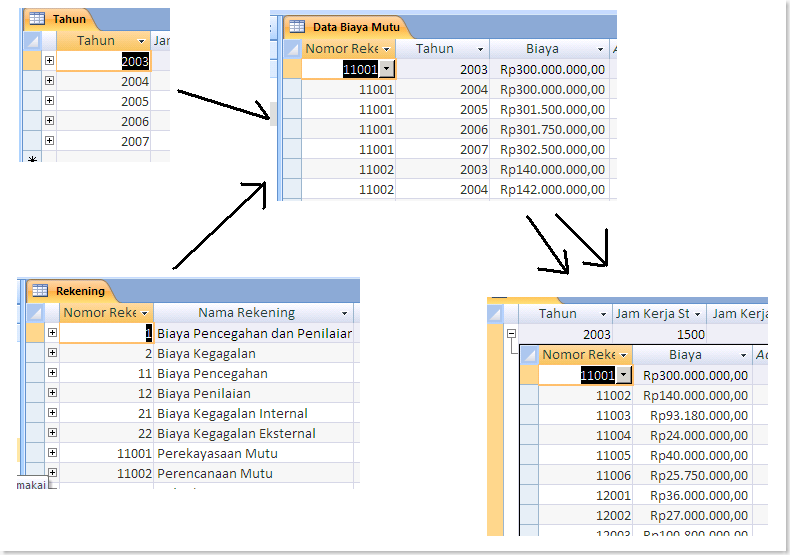Click Rp93.180.000,00 cell
Viewport: 790px width, 555px height.
692,415
